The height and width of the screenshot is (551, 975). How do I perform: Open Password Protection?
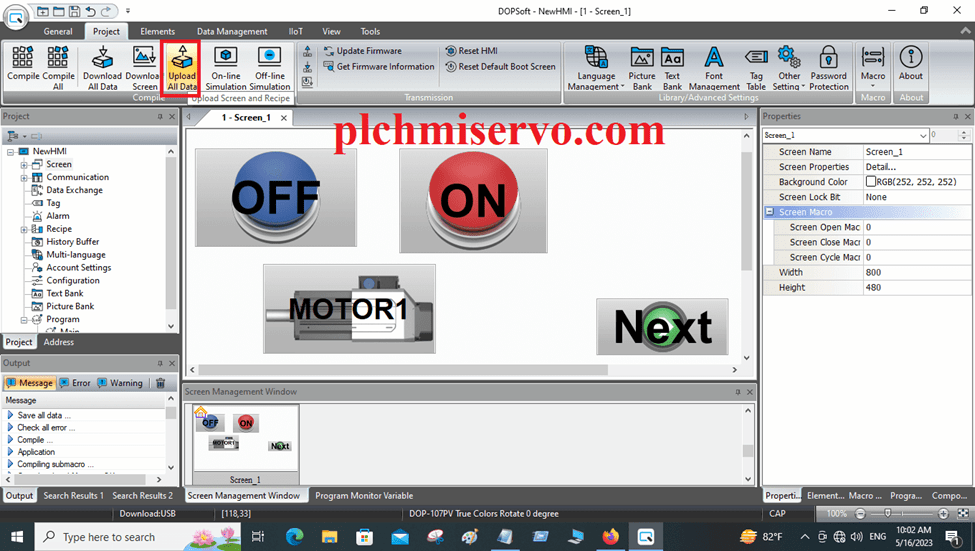point(828,67)
